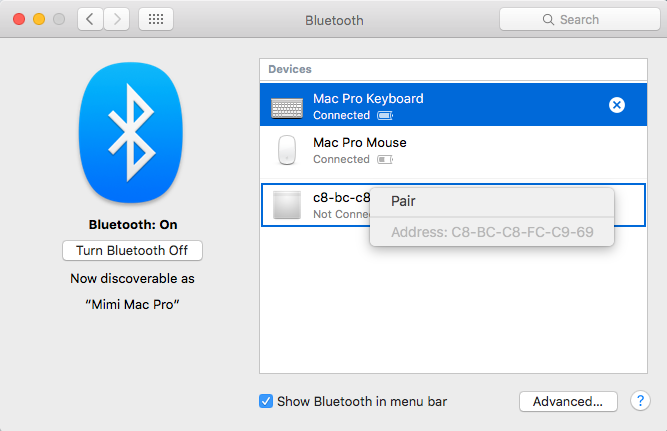Focus the Search field
Screen dimensions: 667x431
coord(579,19)
